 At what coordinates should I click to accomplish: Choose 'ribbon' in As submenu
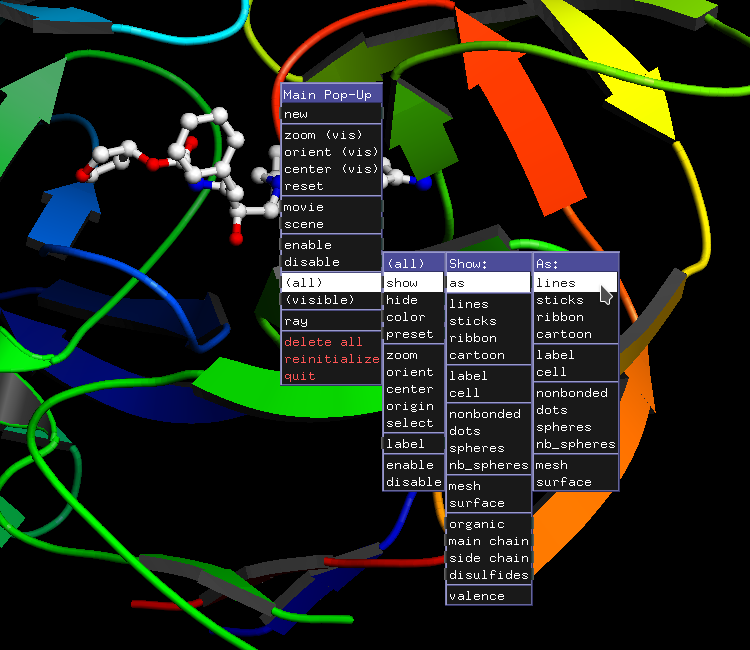click(575, 317)
